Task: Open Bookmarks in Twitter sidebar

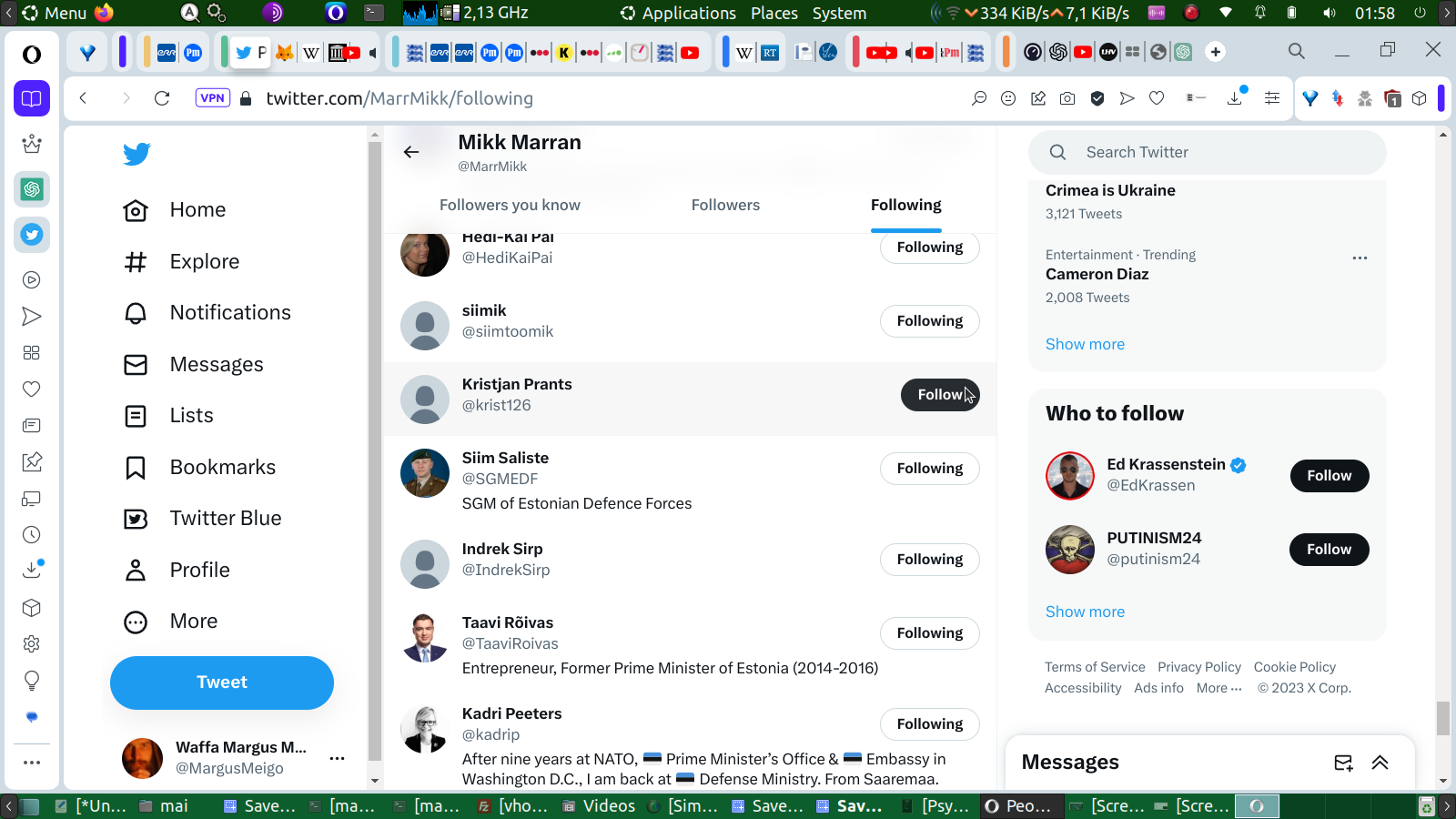Action: coord(199,468)
